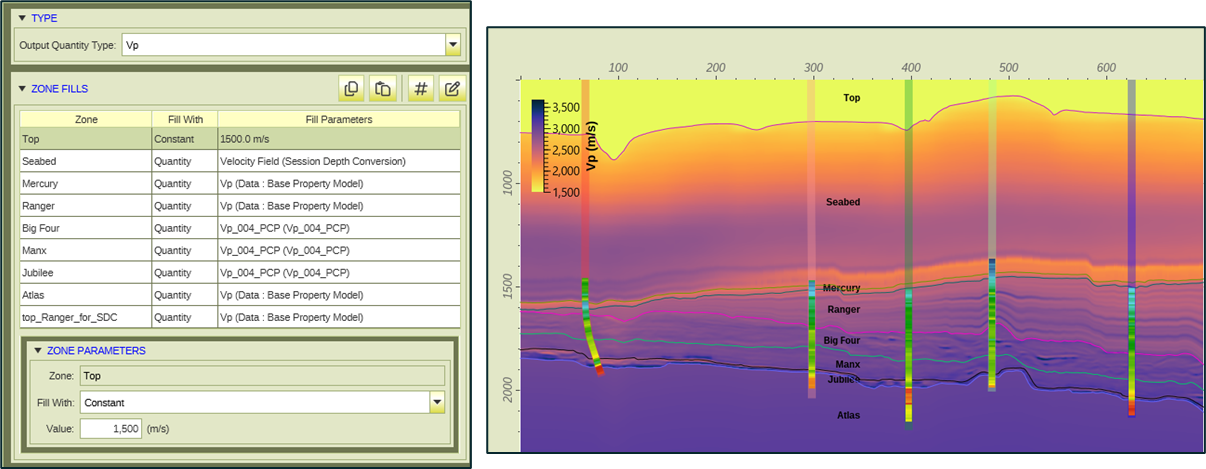This screenshot has height=469, width=1206.
Task: Click the Fill Parameters column header
Action: (339, 119)
